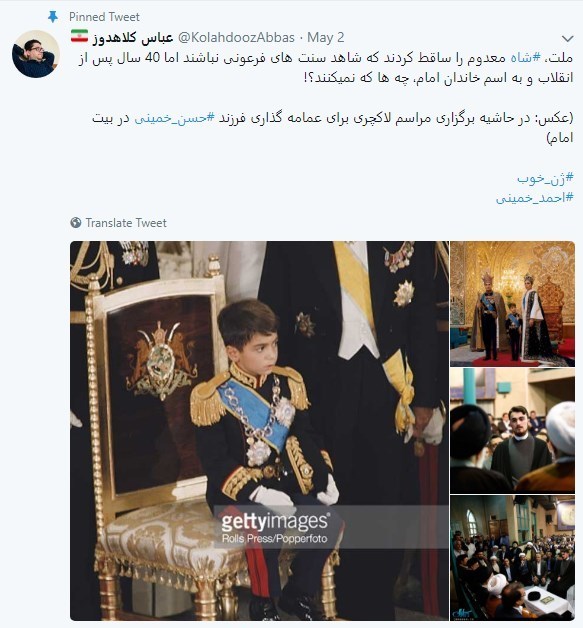Click the Translate Tweet link

pyautogui.click(x=126, y=223)
